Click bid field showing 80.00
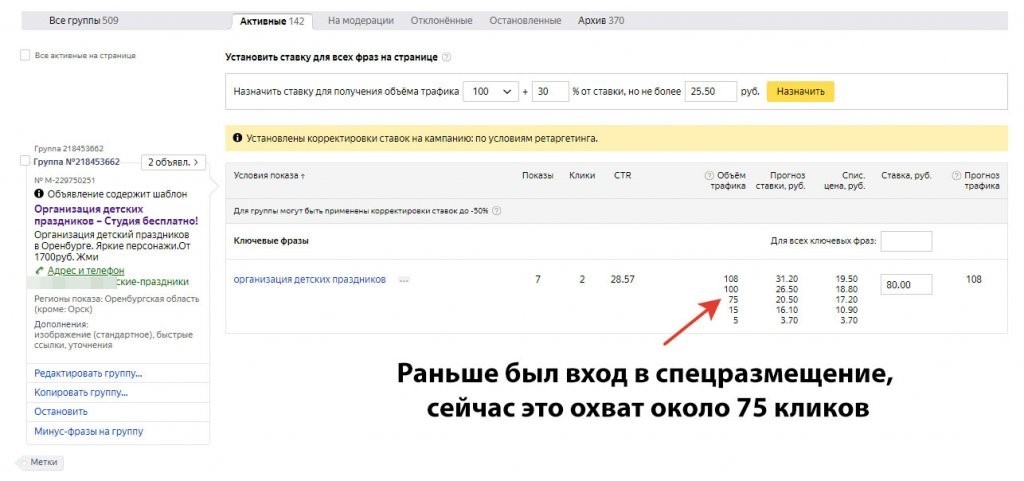This screenshot has height=481, width=1024. pos(906,285)
